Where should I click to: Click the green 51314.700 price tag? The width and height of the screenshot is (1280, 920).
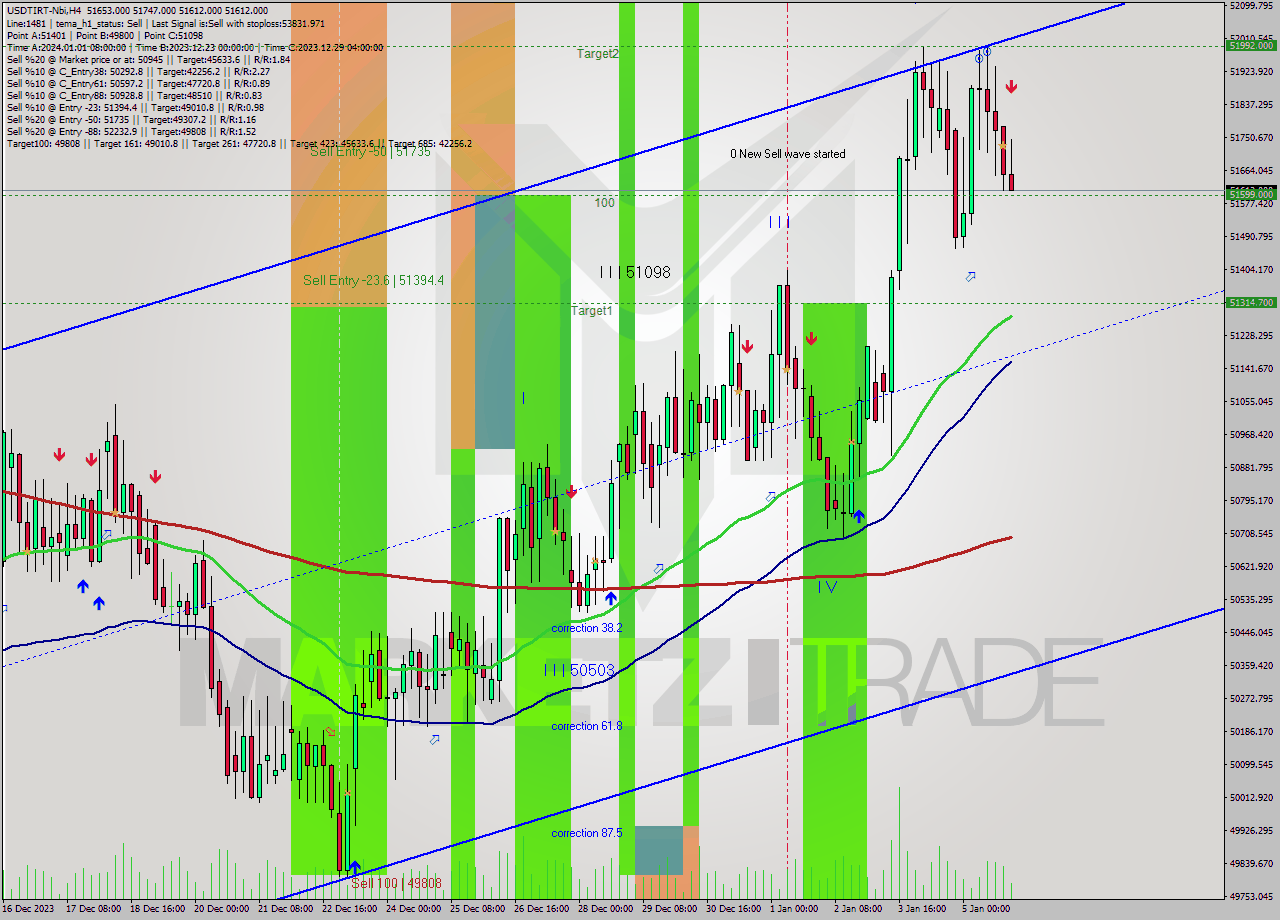(x=1251, y=302)
